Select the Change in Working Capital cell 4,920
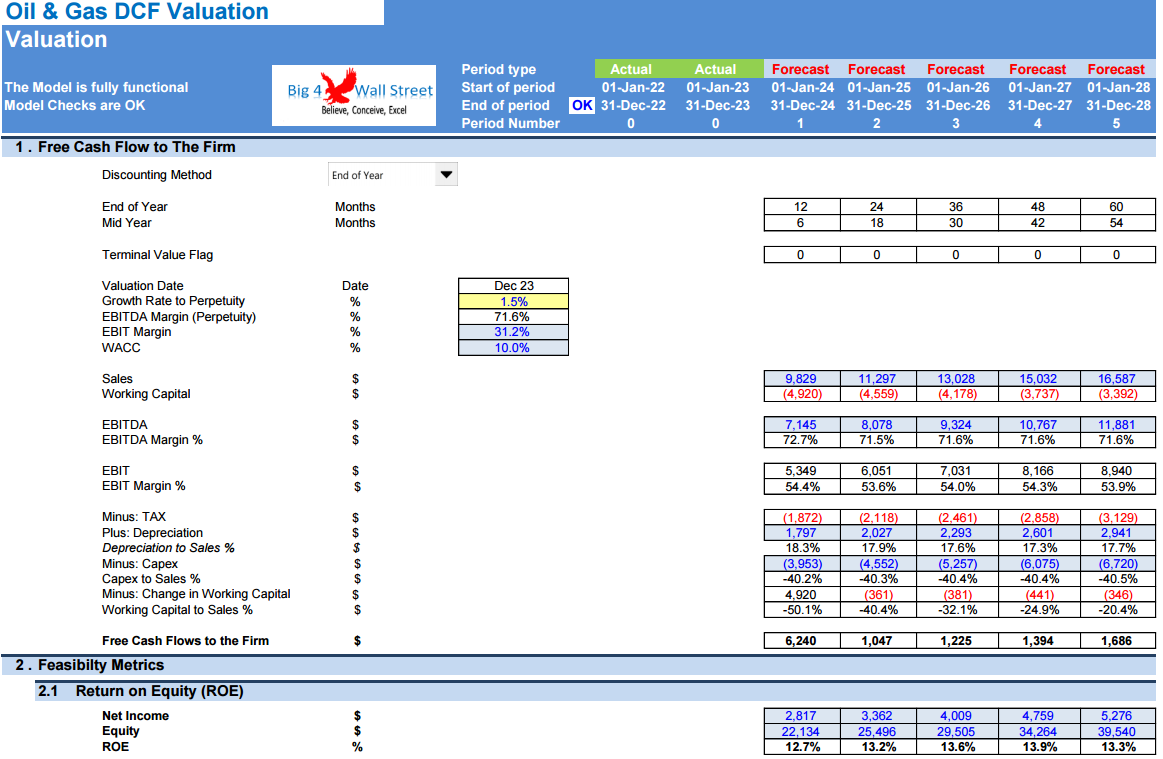The width and height of the screenshot is (1163, 759). pyautogui.click(x=802, y=594)
